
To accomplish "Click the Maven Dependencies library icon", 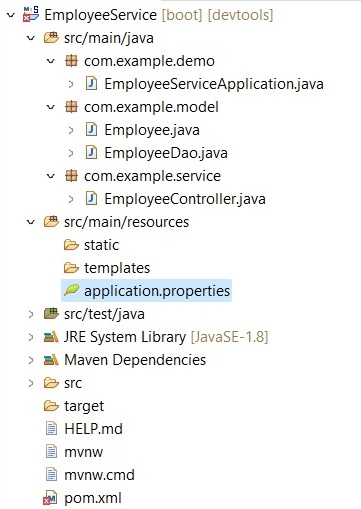I will click(x=51, y=360).
